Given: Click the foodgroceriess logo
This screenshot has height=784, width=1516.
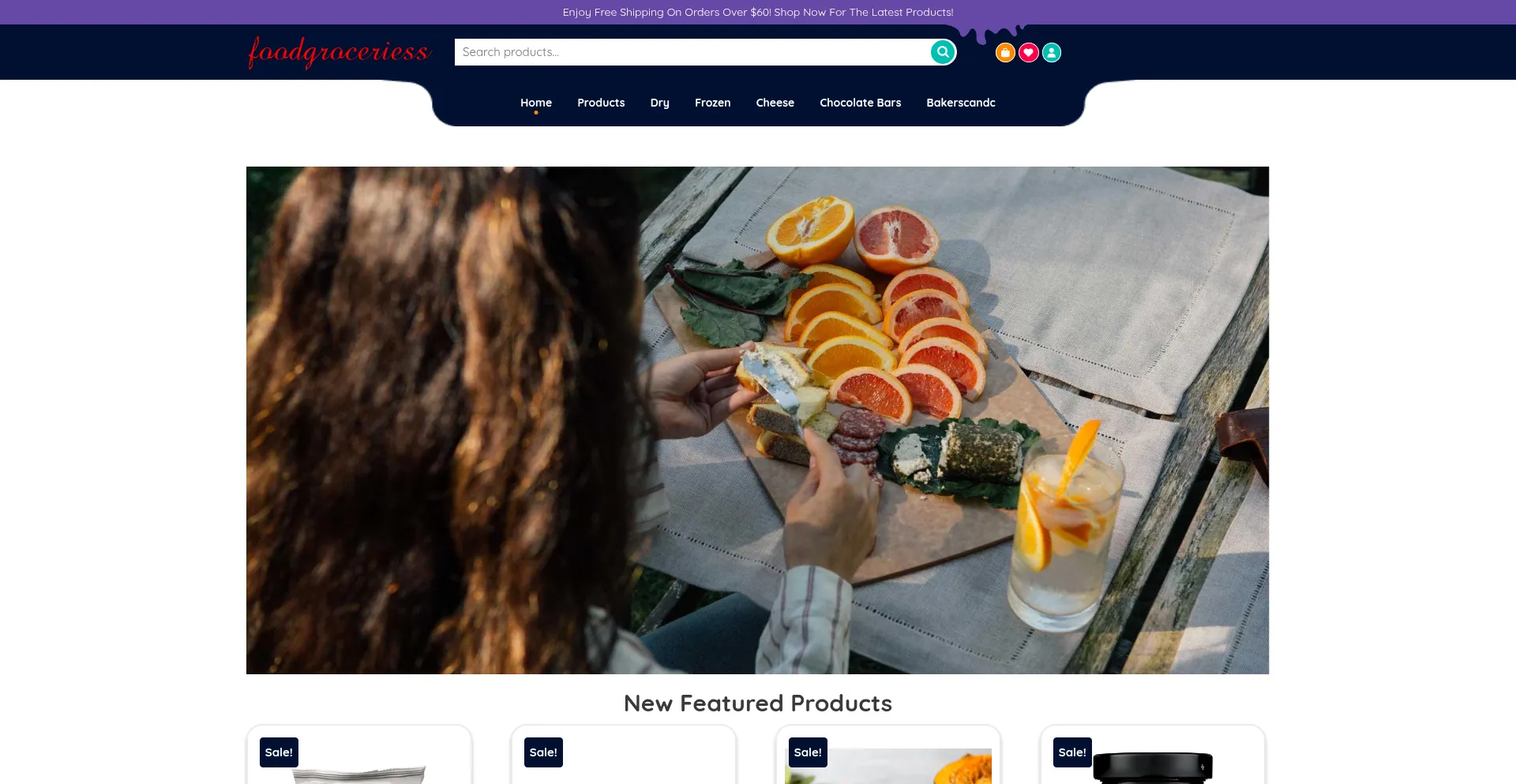Looking at the screenshot, I should pos(340,52).
